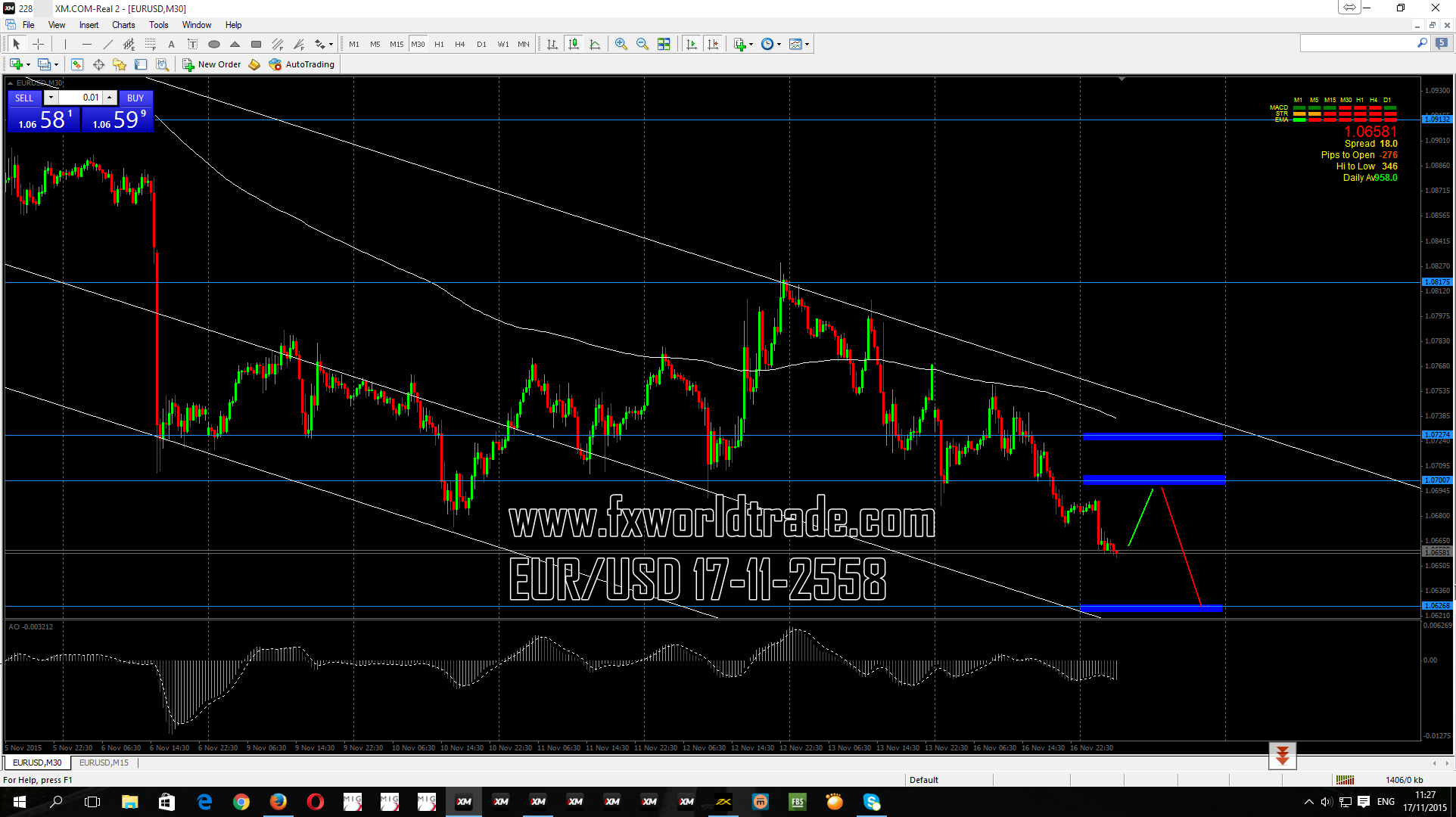Open Firefox from the taskbar
The height and width of the screenshot is (817, 1456).
[x=278, y=802]
